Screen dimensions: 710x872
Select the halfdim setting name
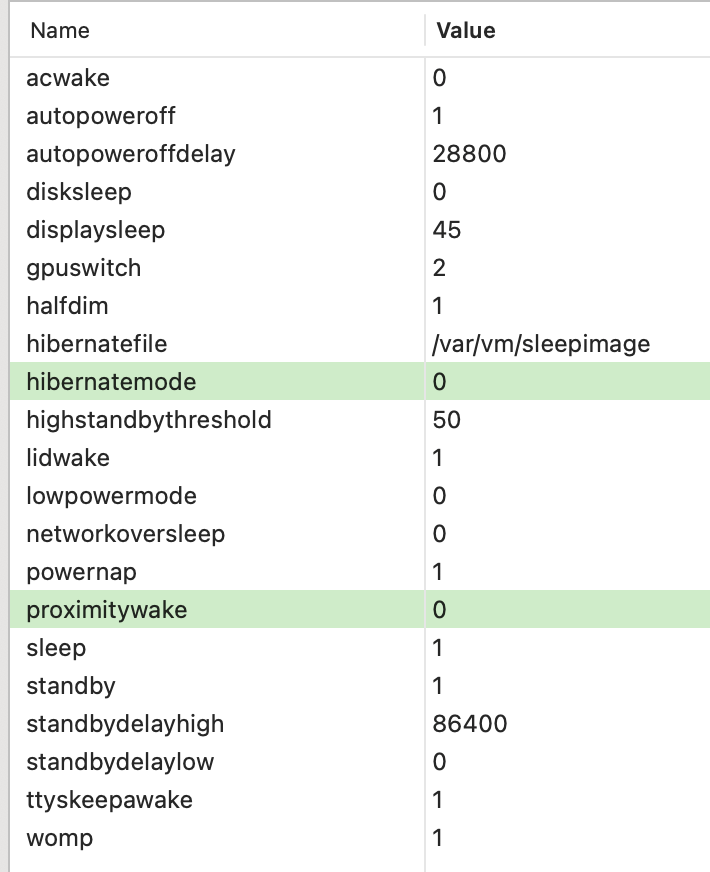pos(67,306)
